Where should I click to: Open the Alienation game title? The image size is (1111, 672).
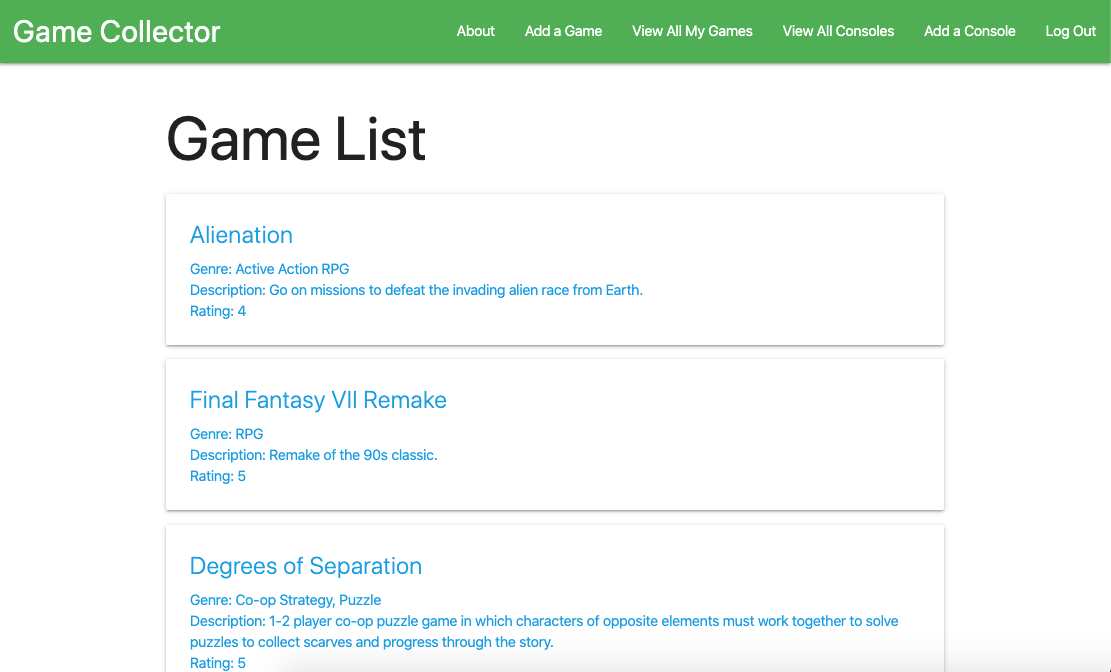point(241,235)
